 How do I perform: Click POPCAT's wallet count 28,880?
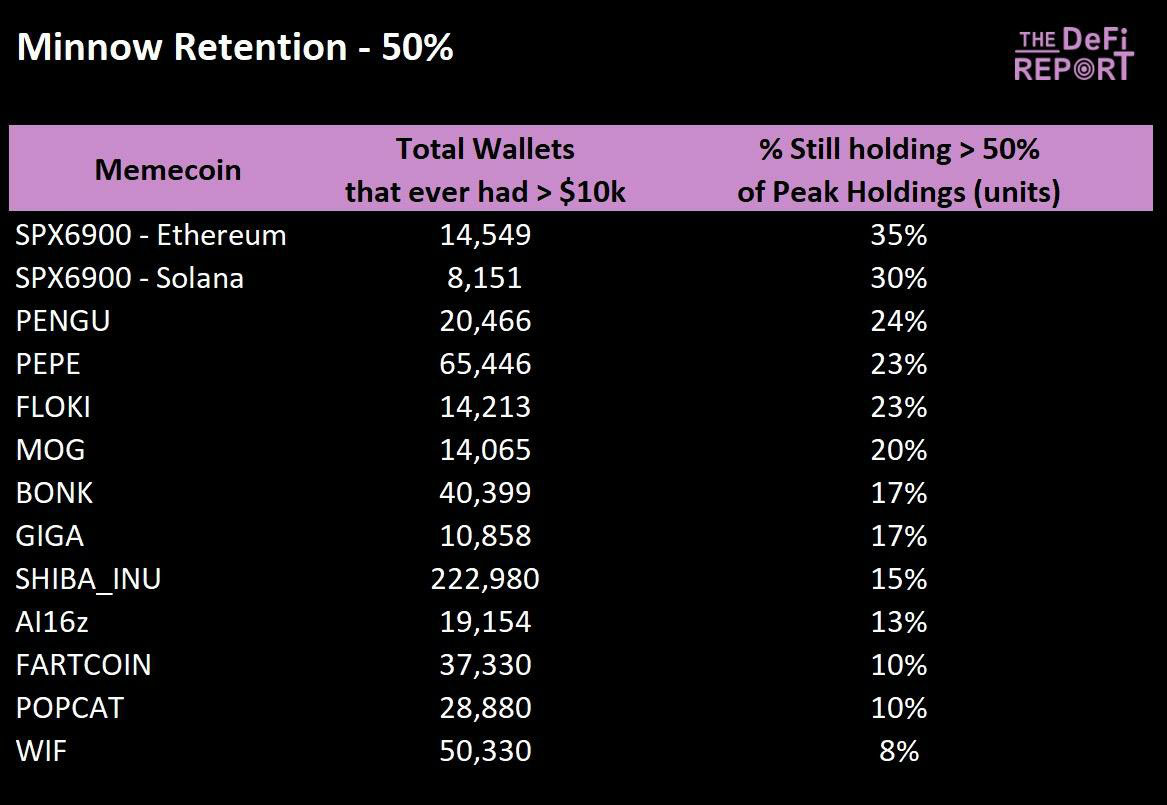[485, 708]
